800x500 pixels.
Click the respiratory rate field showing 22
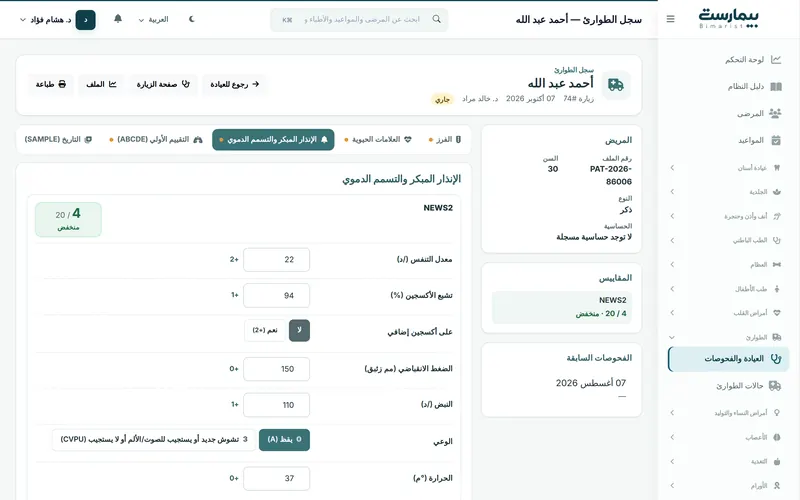click(x=277, y=259)
